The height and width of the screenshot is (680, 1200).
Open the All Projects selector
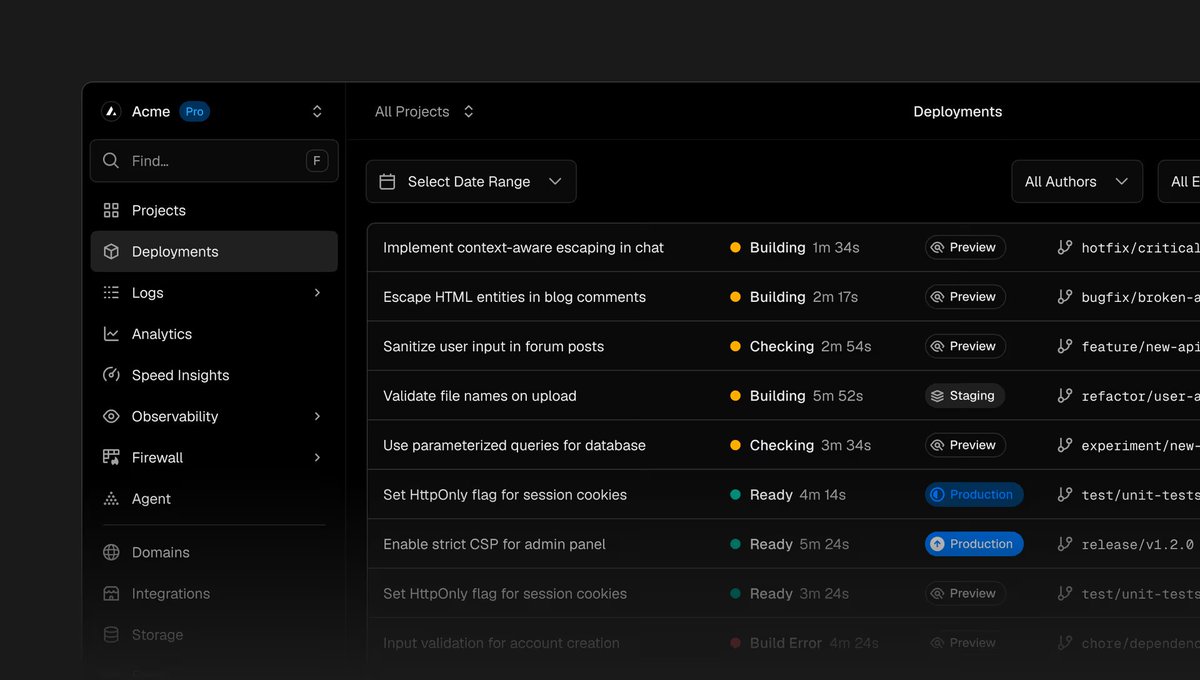[x=424, y=112]
